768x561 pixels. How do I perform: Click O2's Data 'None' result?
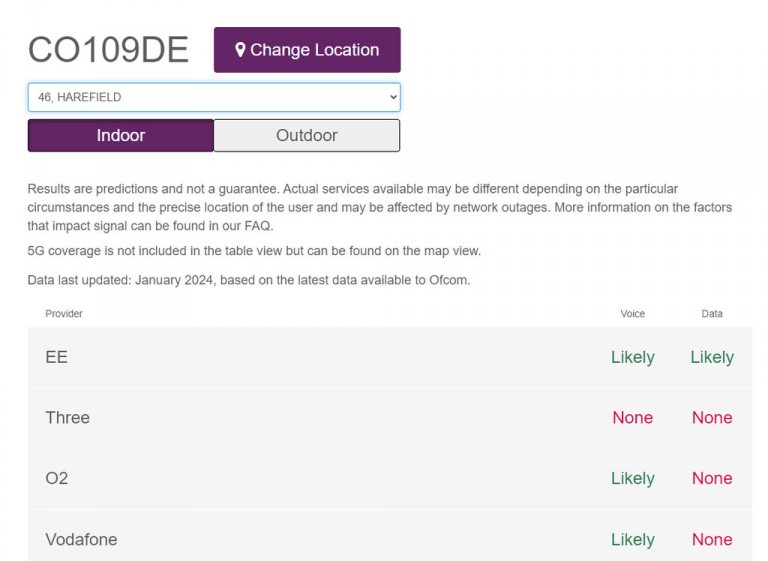tap(712, 478)
